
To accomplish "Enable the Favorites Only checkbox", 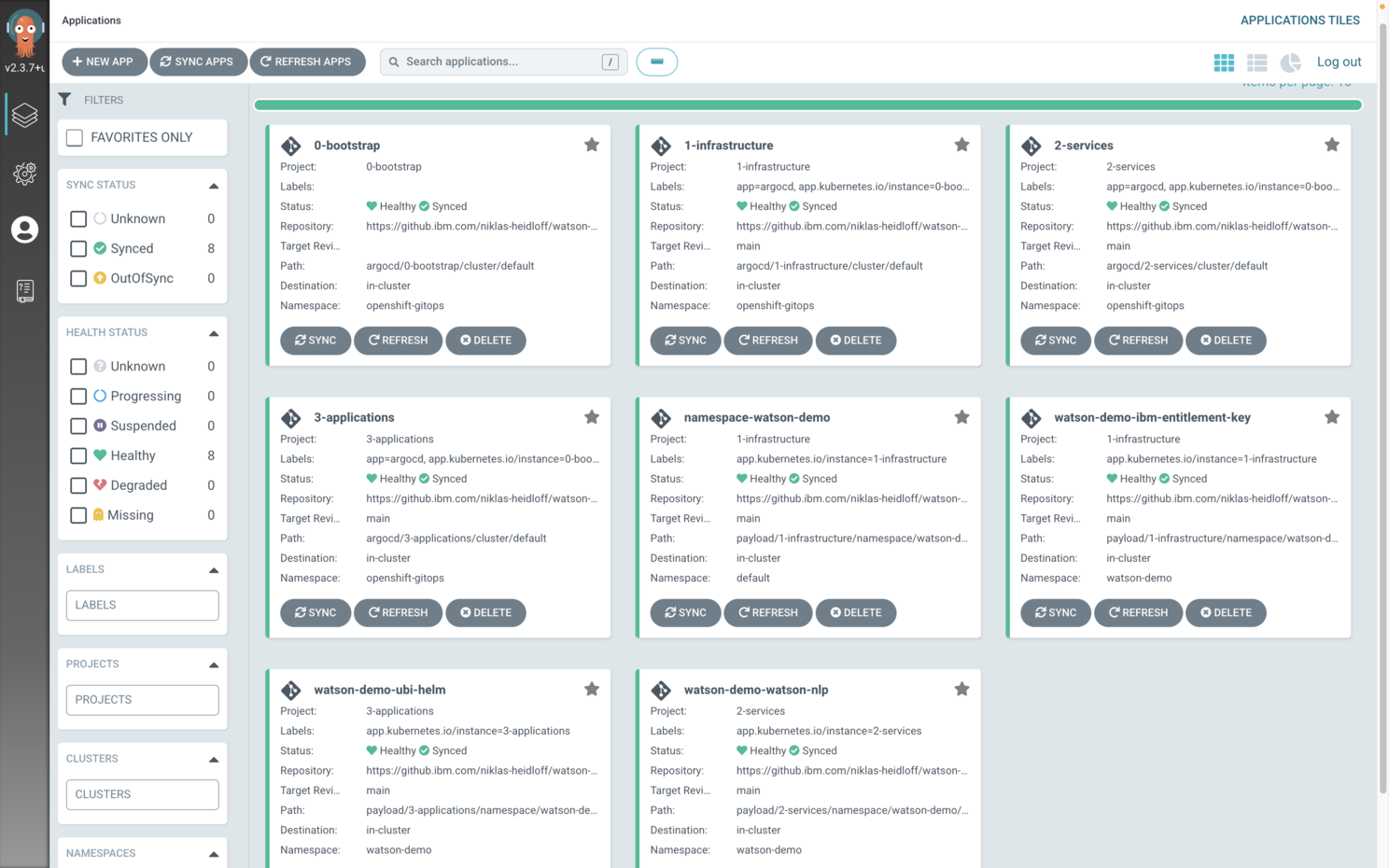I will 75,137.
